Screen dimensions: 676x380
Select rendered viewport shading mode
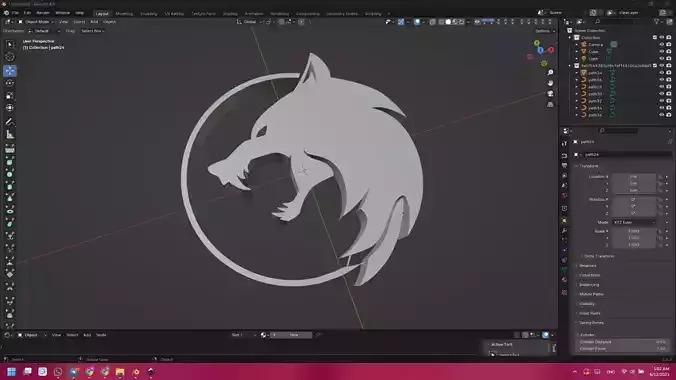462,22
